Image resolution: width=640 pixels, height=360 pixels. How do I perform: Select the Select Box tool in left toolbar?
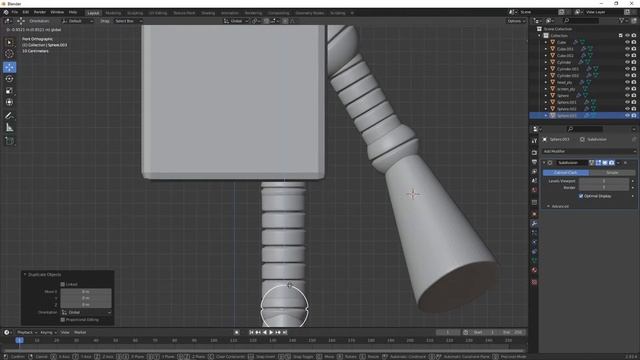tap(9, 42)
